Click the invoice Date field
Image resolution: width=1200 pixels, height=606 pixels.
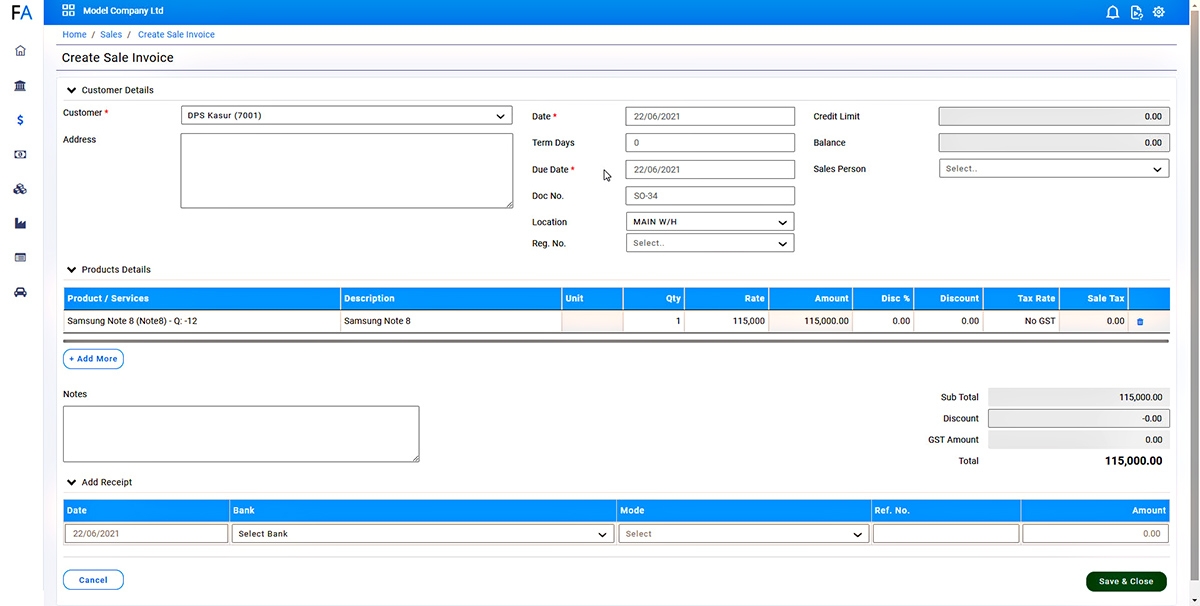710,116
